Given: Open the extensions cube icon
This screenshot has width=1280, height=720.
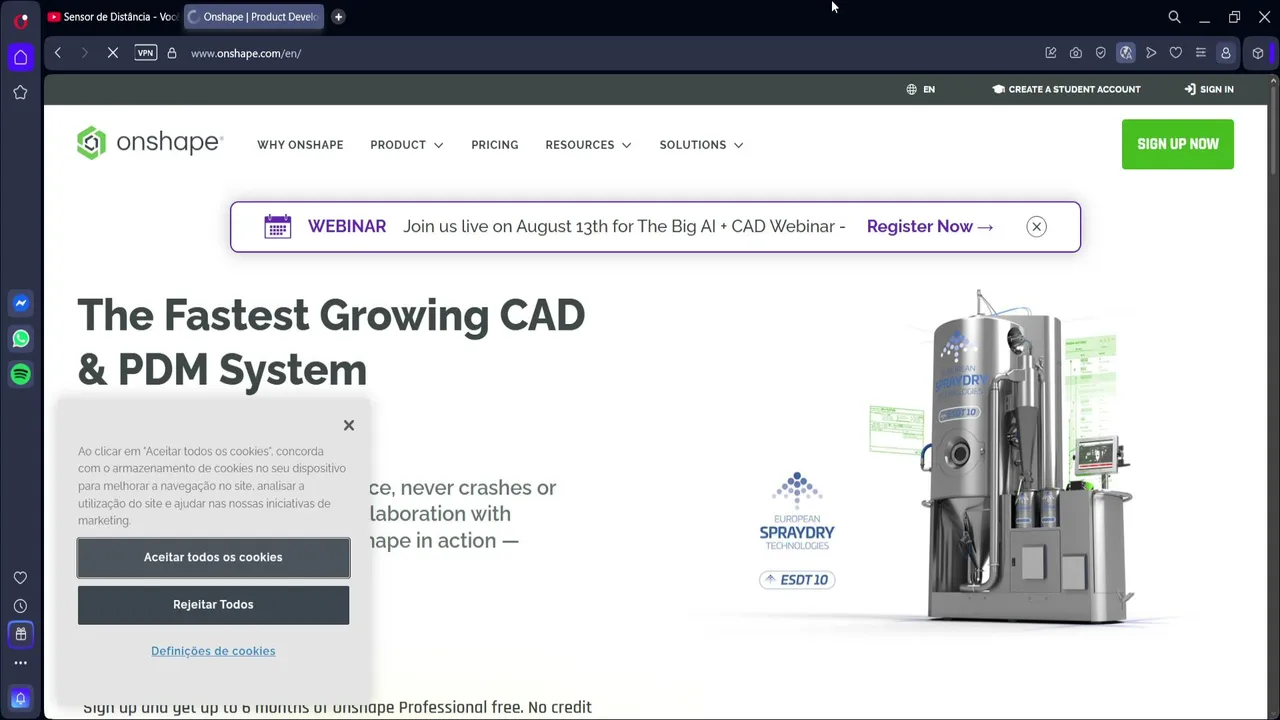Looking at the screenshot, I should pos(1258,53).
